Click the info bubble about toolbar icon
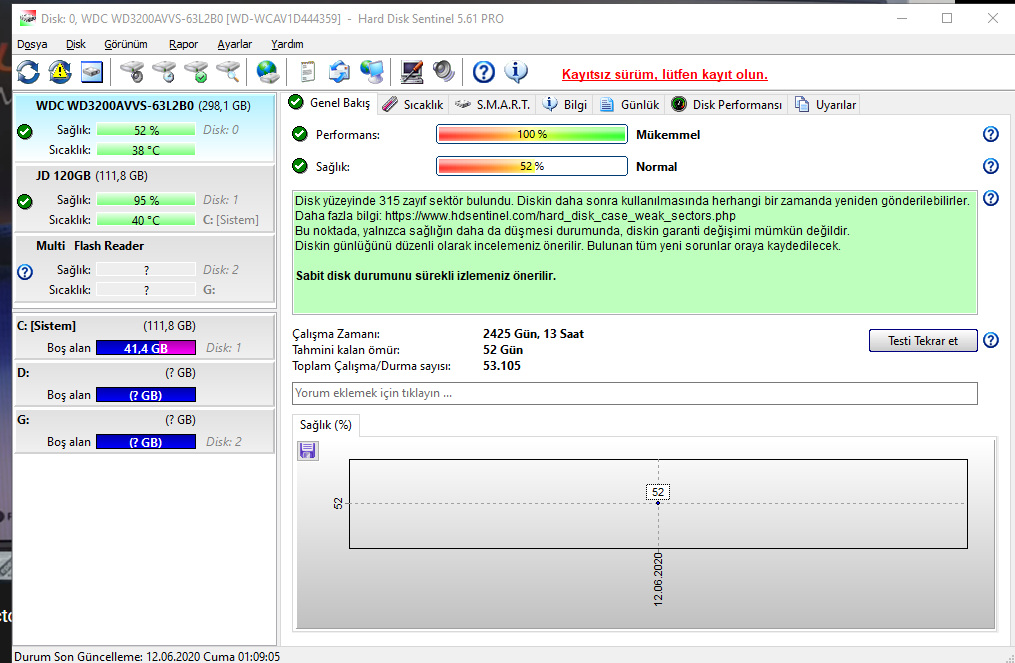The image size is (1015, 663). click(516, 72)
